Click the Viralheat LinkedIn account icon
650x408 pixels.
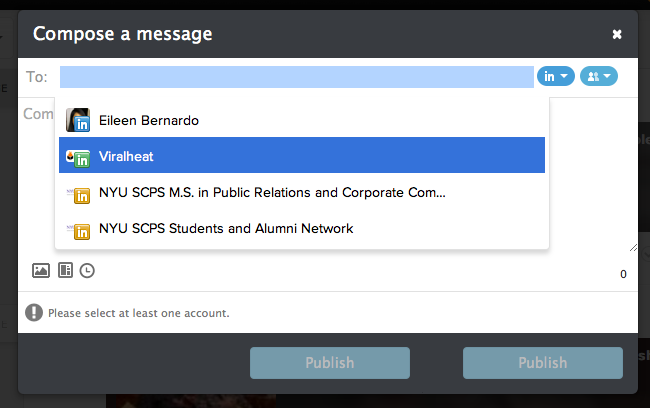tap(79, 157)
